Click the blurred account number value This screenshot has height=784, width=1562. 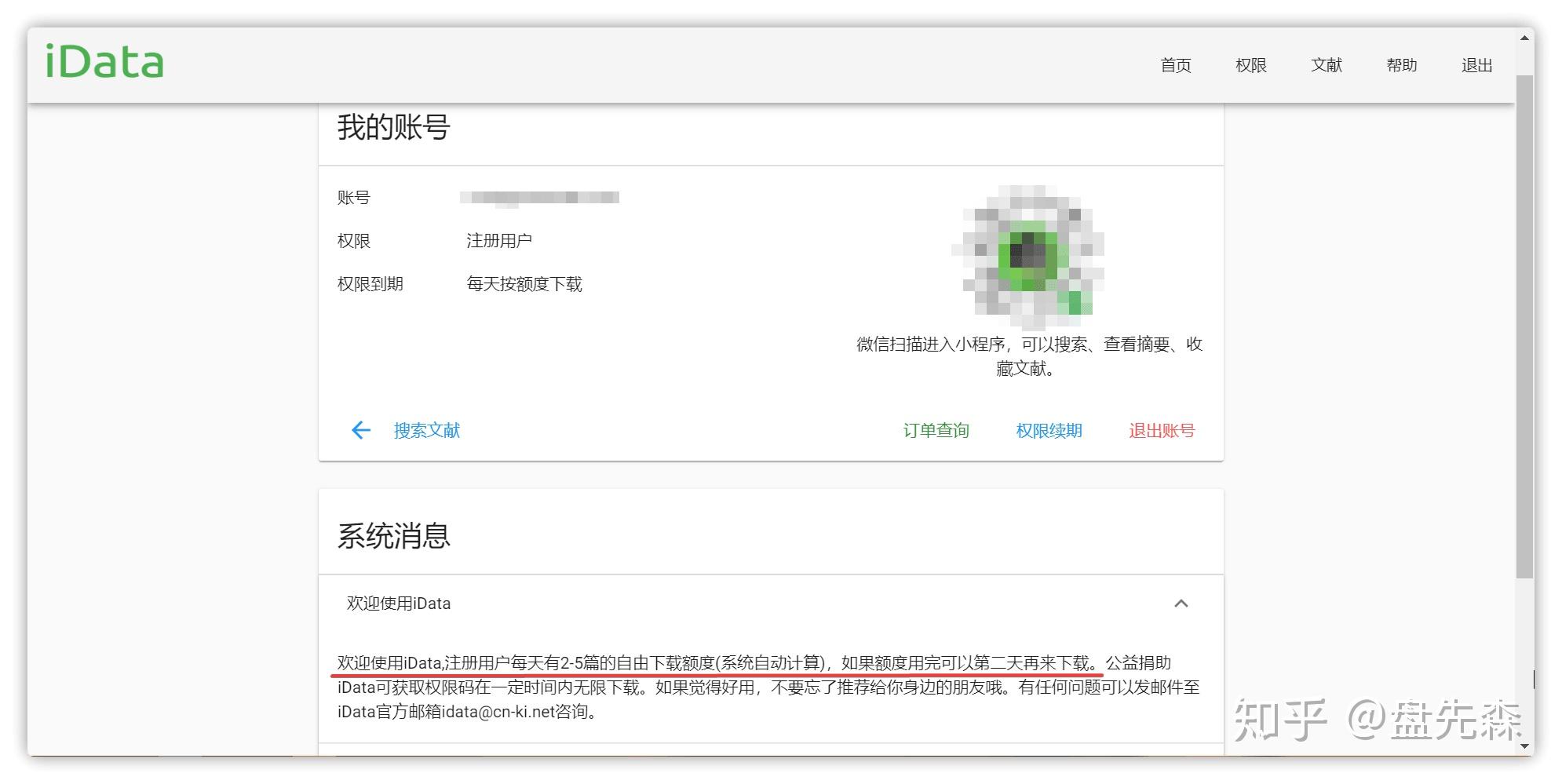539,198
